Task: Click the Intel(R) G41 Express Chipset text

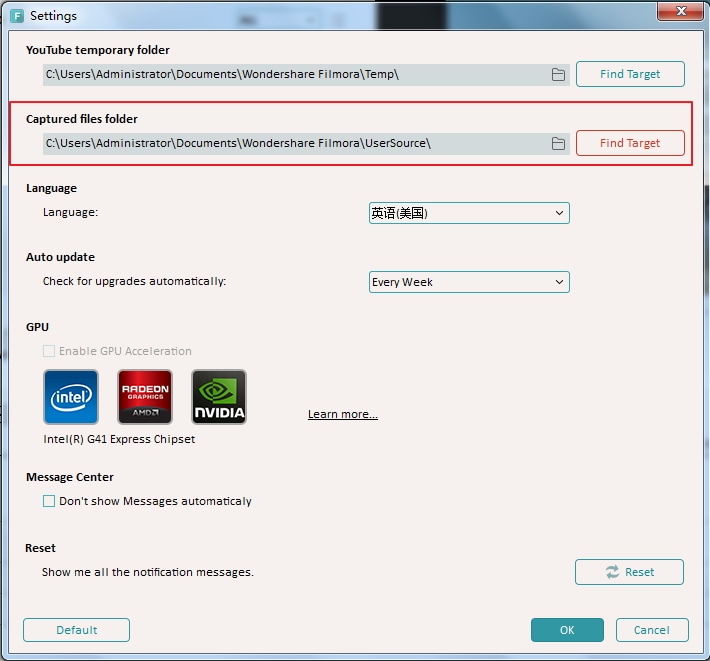Action: tap(119, 439)
